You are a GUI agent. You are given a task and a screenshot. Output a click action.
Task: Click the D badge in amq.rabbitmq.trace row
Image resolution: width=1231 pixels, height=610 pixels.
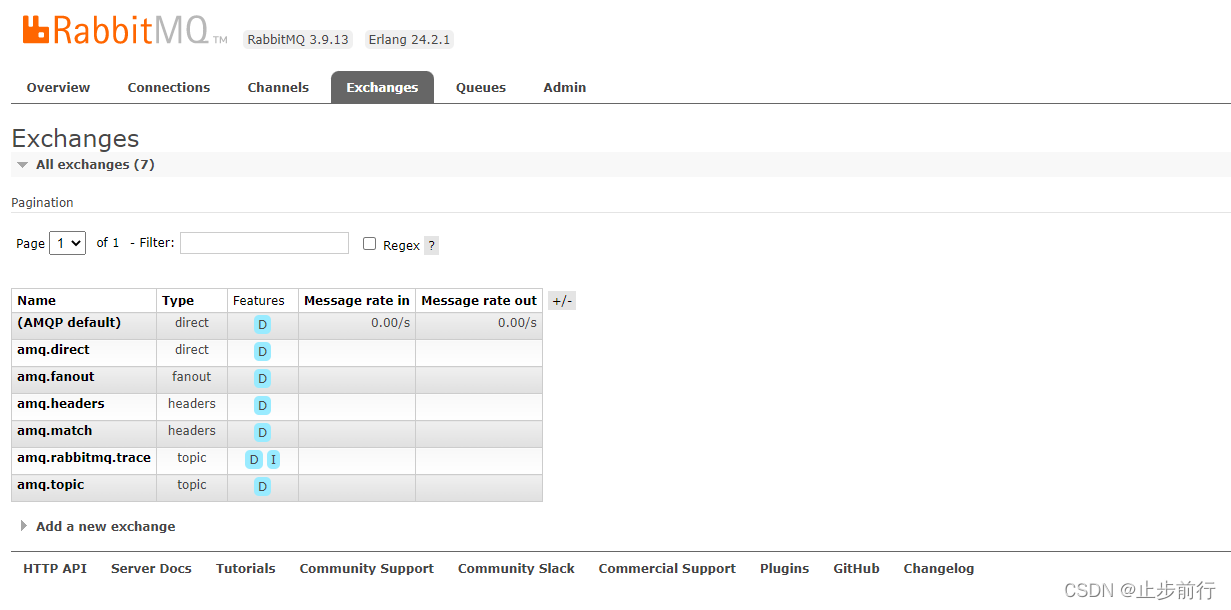click(x=254, y=460)
